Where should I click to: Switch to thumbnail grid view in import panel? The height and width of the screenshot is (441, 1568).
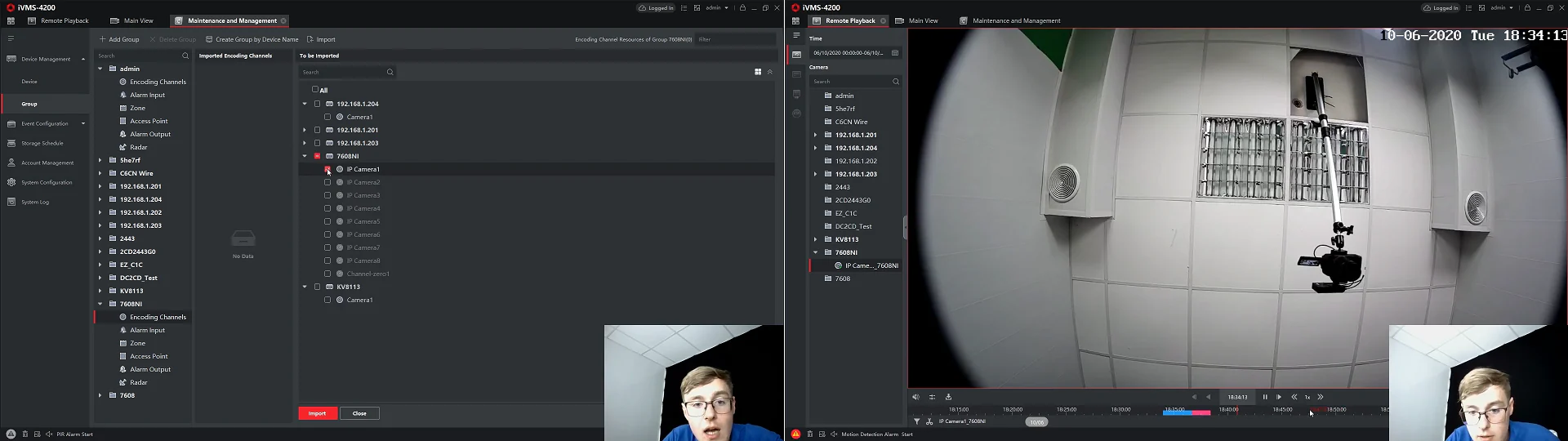tap(758, 72)
